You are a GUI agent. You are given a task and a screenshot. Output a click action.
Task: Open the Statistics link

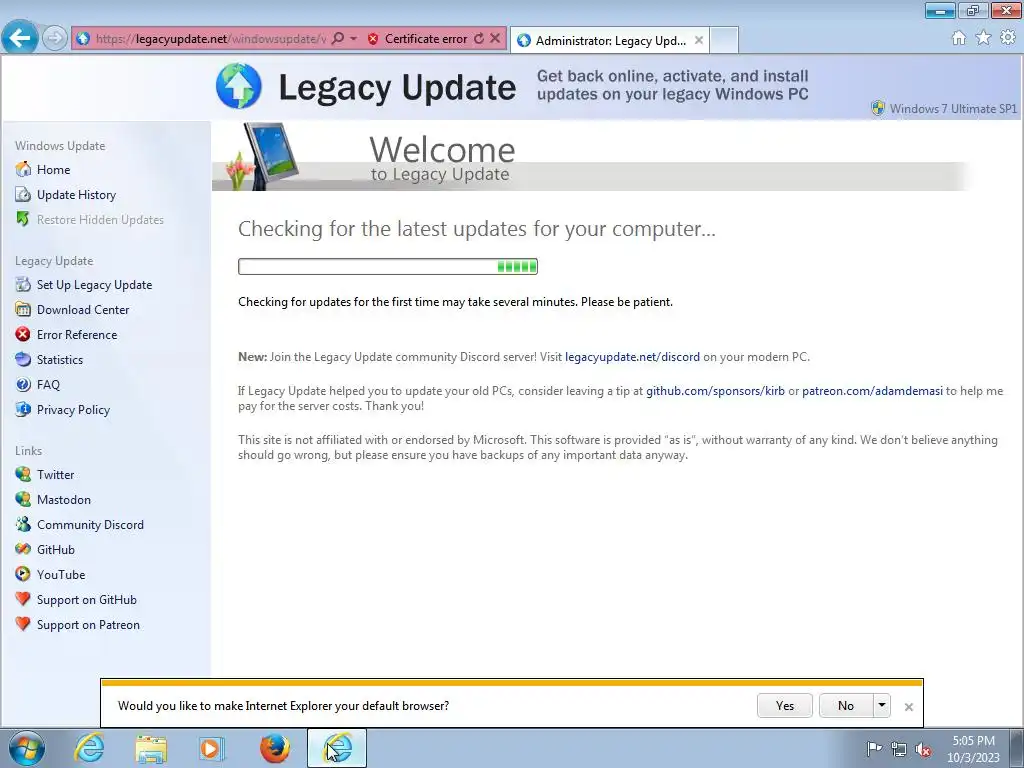[59, 359]
